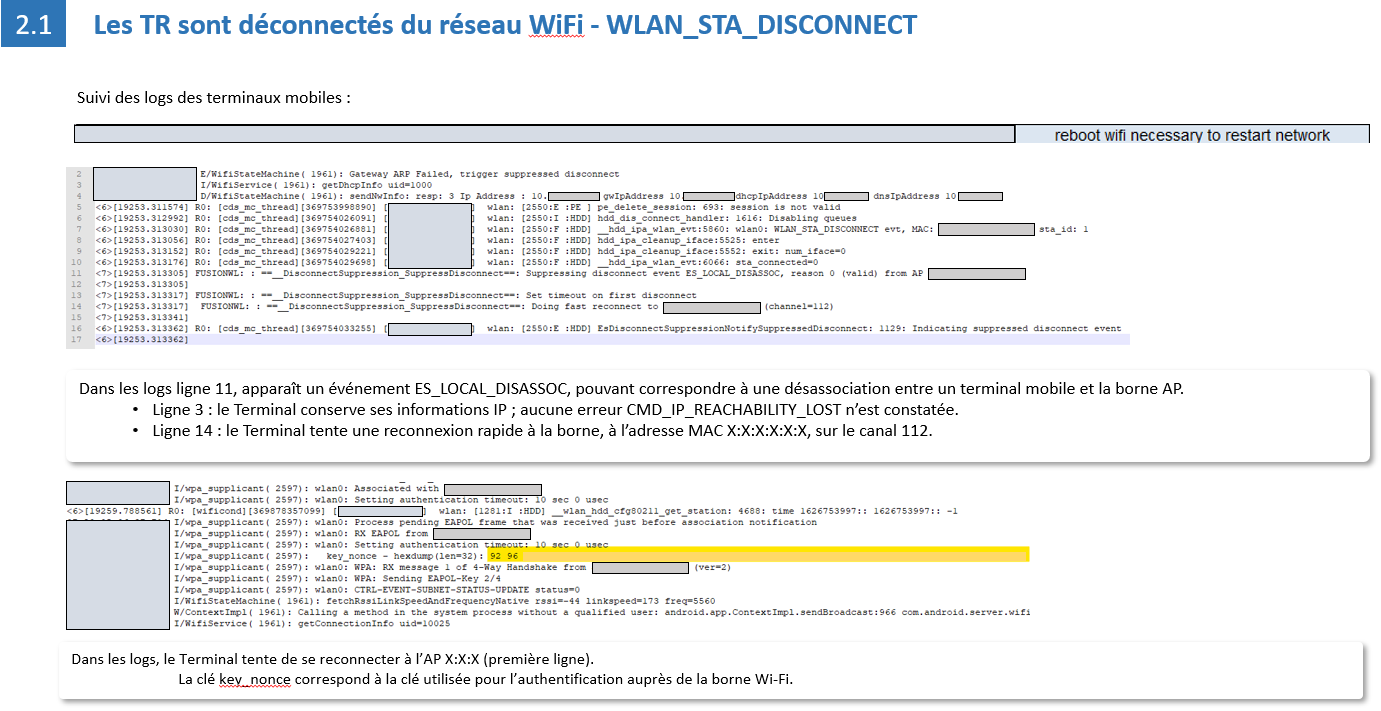Click the redacted thread-name box near line 7

point(432,230)
